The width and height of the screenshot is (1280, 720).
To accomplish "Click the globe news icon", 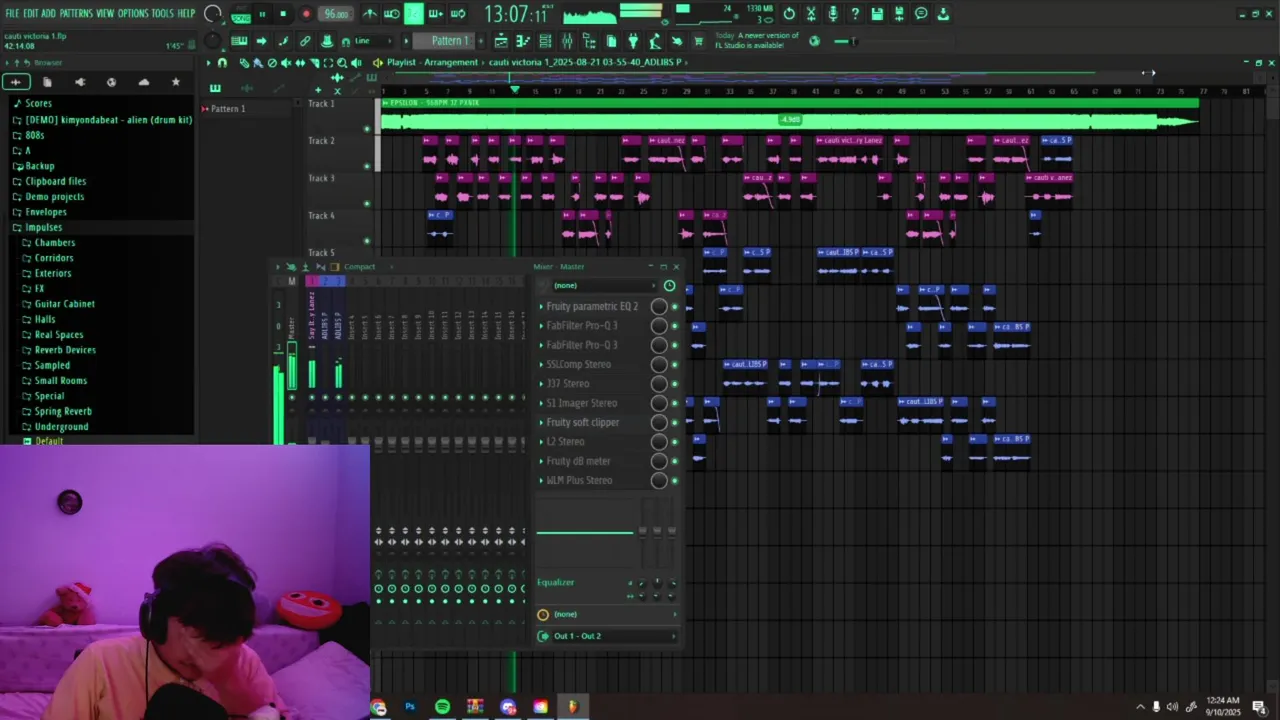I will (x=814, y=41).
